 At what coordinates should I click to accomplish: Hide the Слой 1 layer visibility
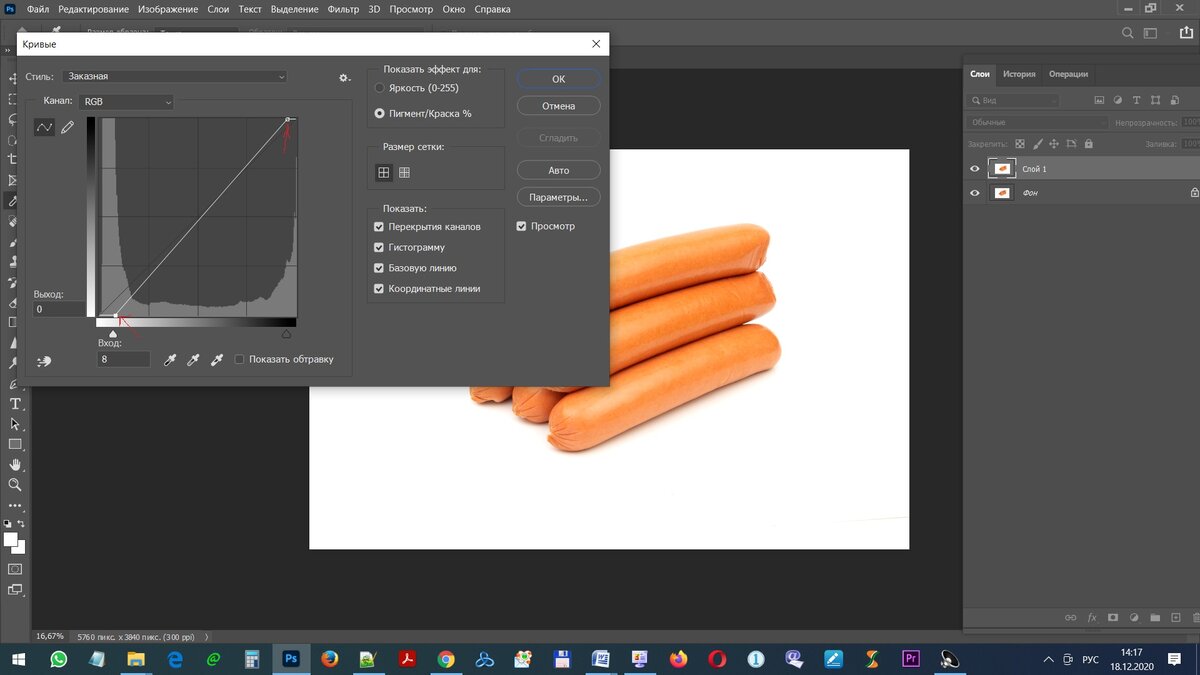click(x=975, y=169)
